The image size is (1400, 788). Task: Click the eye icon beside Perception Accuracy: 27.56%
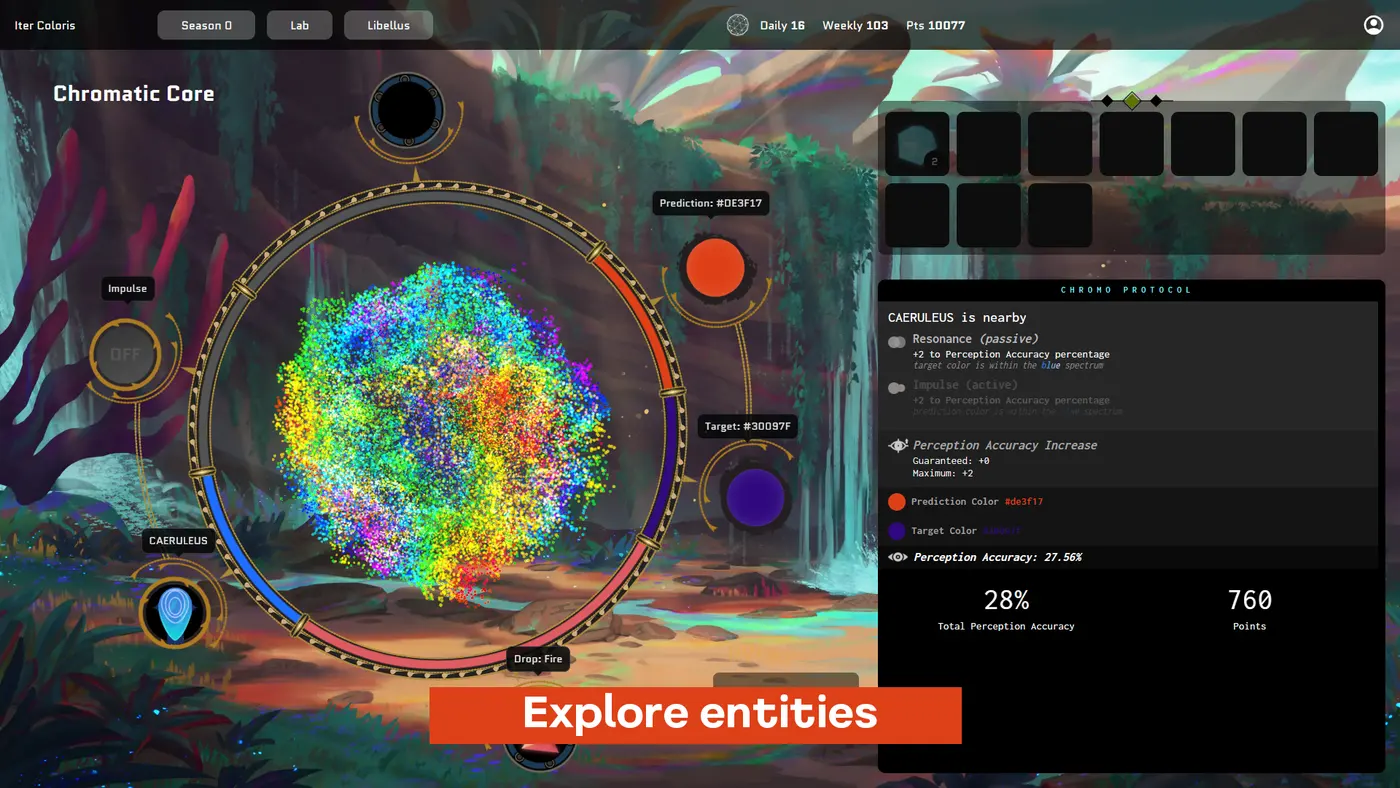898,557
